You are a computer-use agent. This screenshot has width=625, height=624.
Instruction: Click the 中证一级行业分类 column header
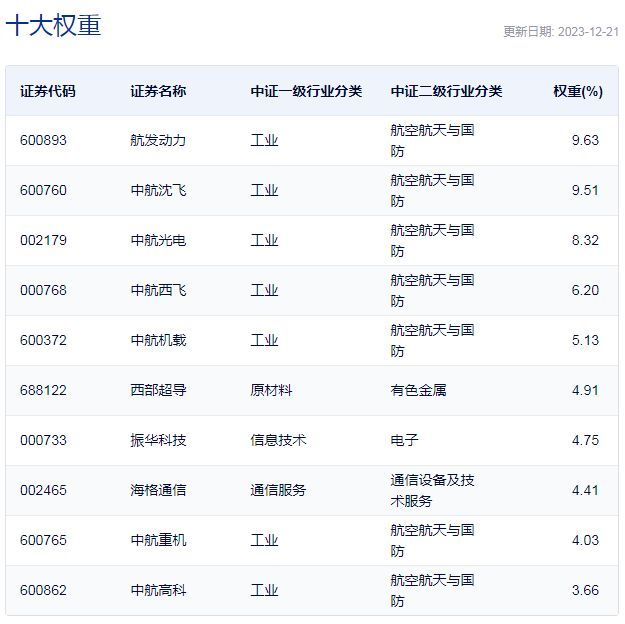[x=306, y=91]
